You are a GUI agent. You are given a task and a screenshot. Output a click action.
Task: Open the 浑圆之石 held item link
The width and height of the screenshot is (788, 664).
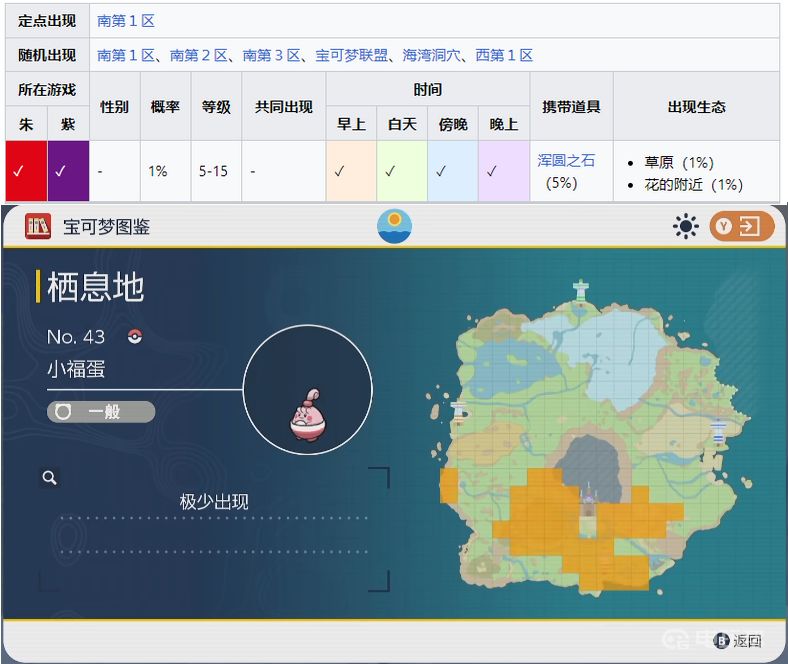(566, 160)
